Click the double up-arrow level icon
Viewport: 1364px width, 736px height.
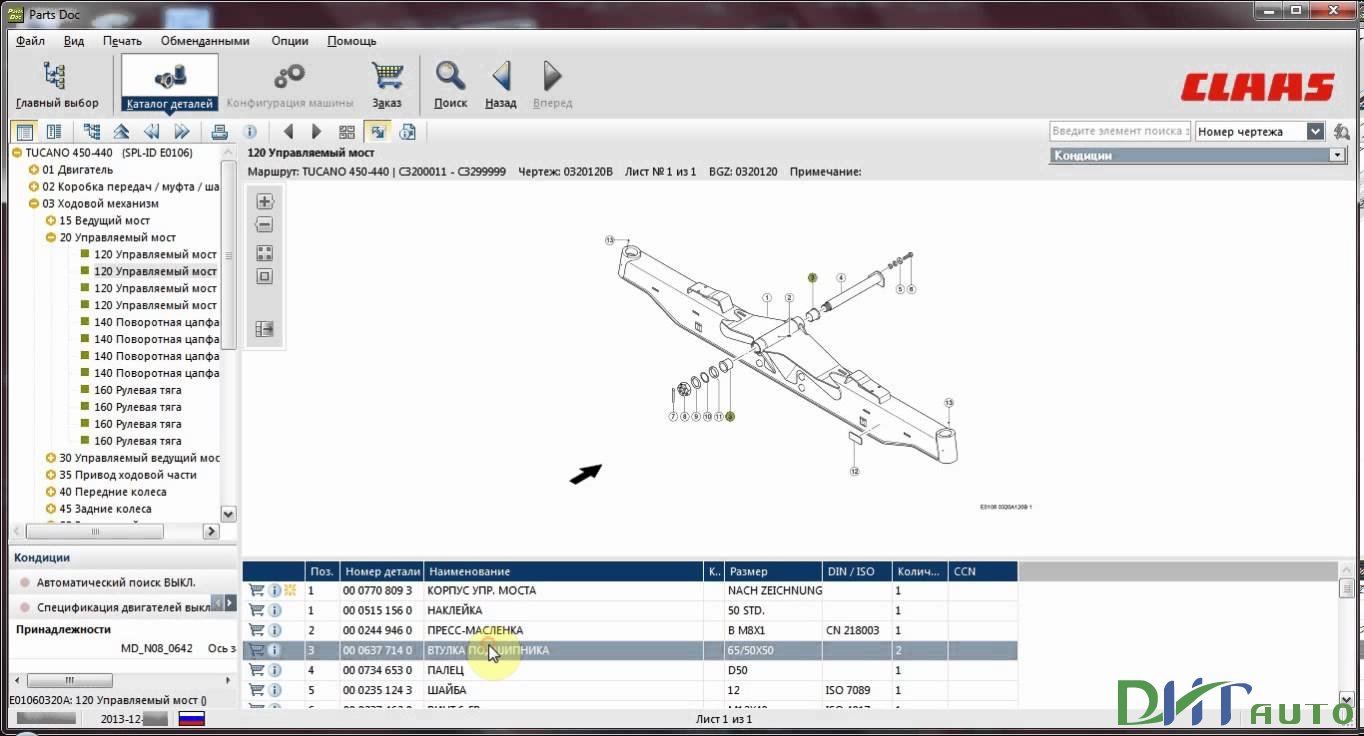tap(121, 132)
